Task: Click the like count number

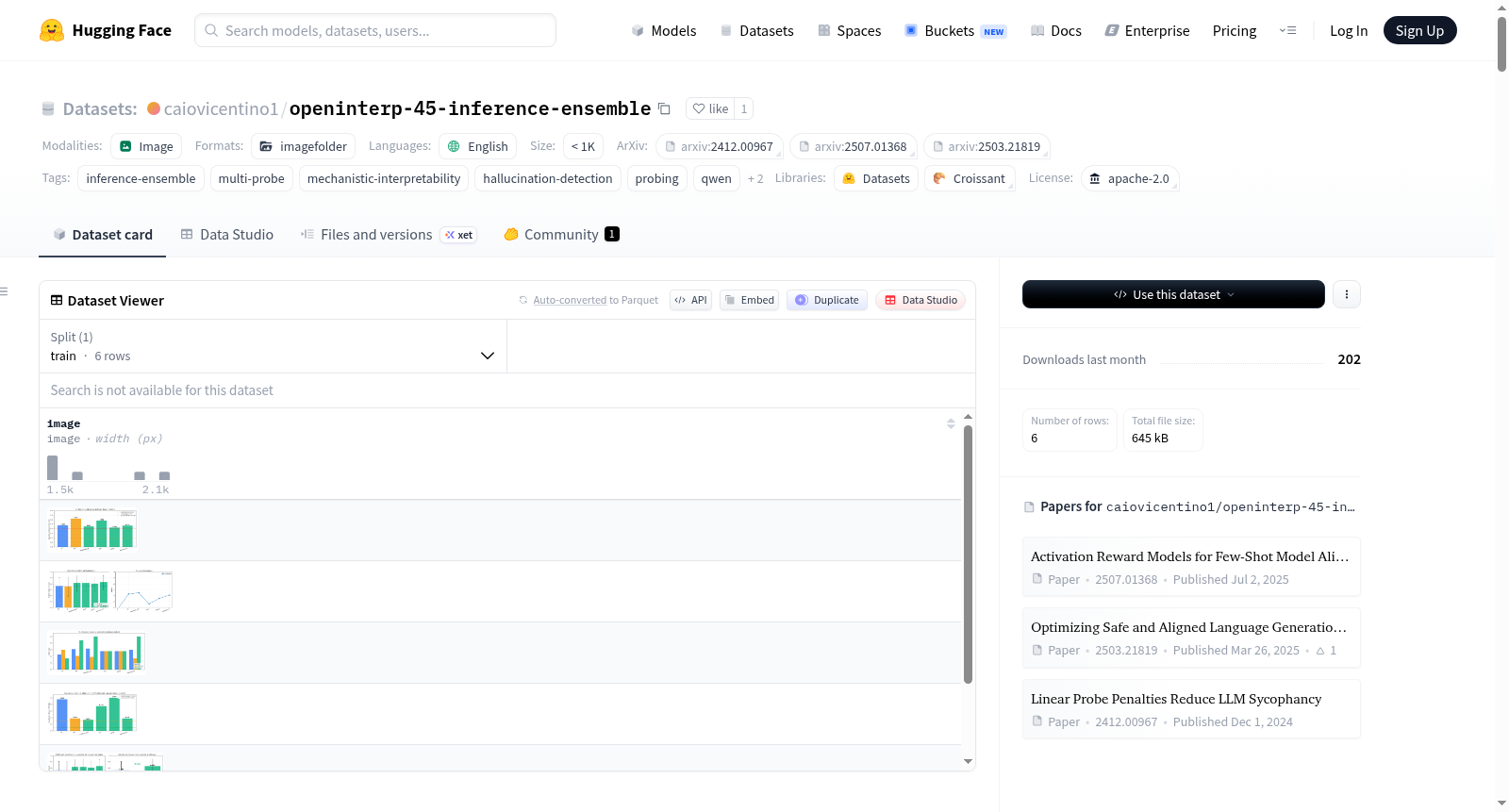Action: pyautogui.click(x=744, y=108)
